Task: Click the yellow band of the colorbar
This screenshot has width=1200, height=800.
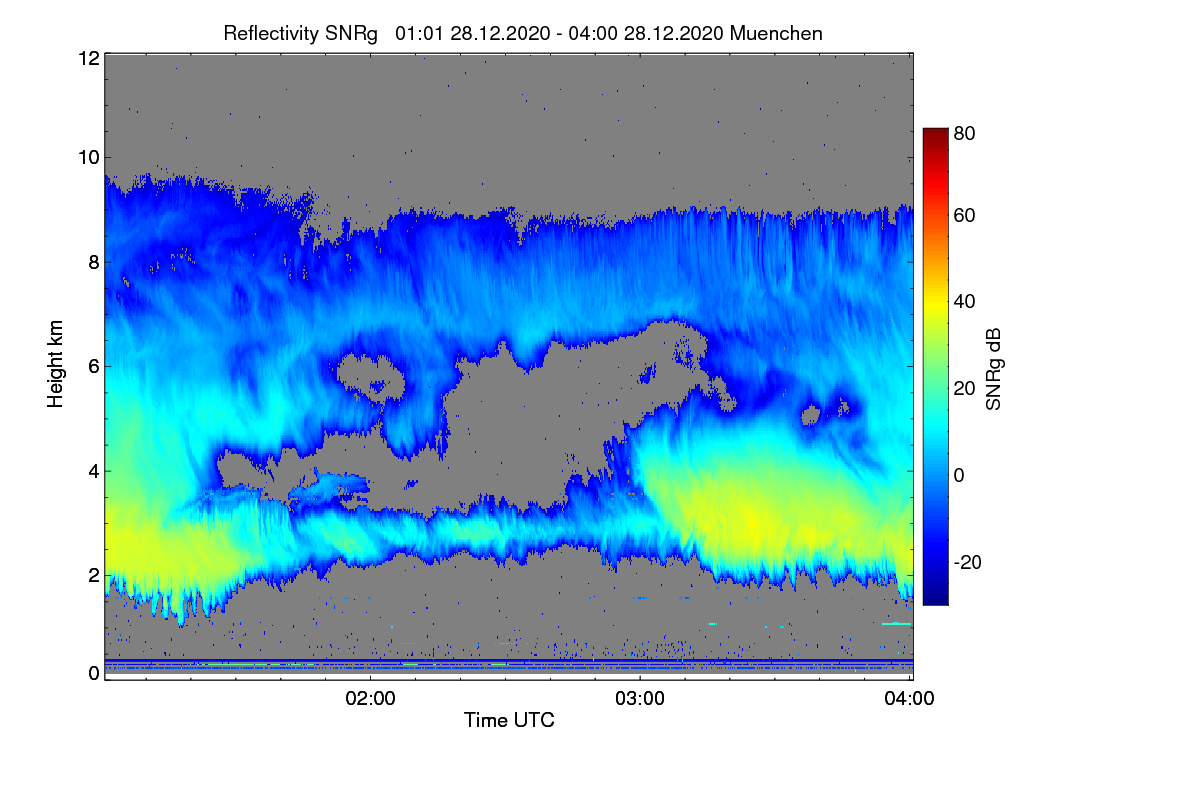Action: click(x=934, y=305)
